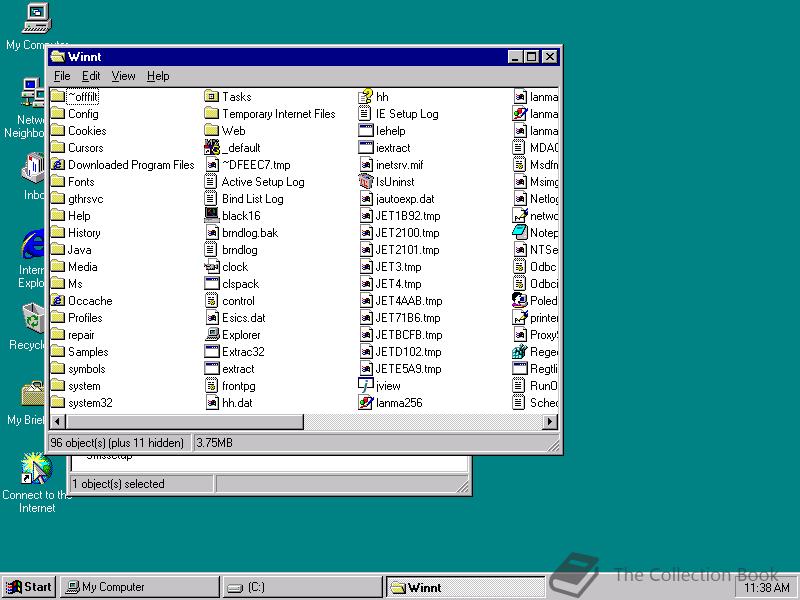This screenshot has height=600, width=800.
Task: Select the Extrac32 program icon
Action: (x=212, y=352)
